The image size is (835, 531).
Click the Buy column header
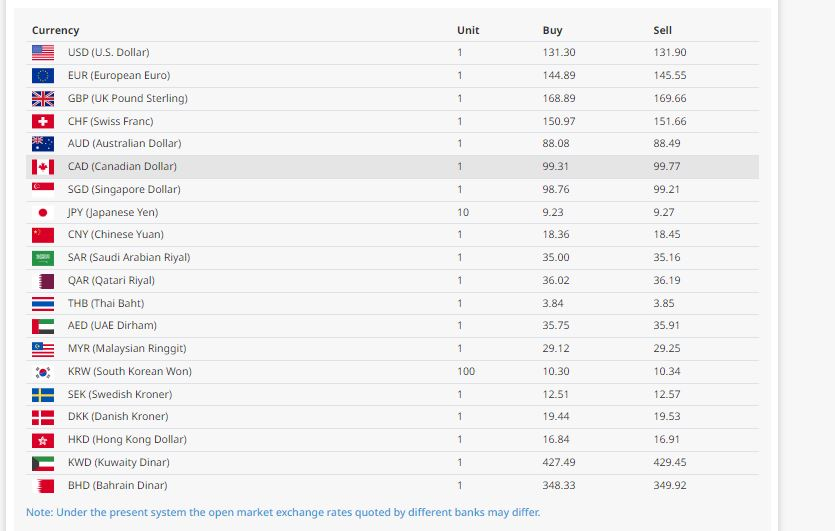[x=552, y=30]
